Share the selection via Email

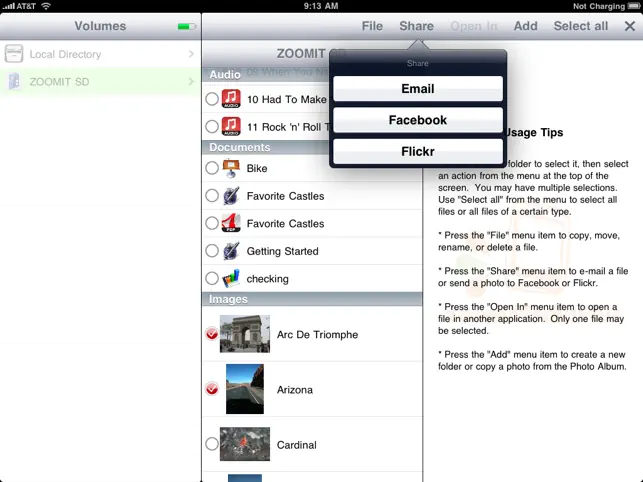pyautogui.click(x=418, y=89)
